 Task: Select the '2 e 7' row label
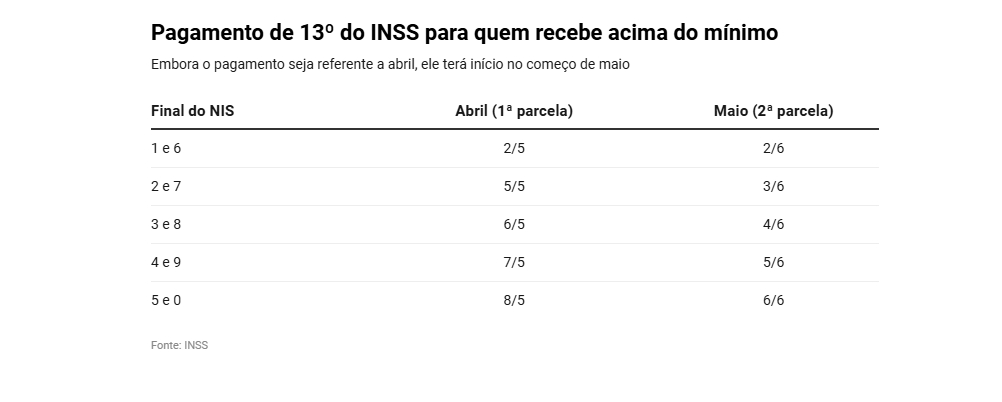coord(166,187)
